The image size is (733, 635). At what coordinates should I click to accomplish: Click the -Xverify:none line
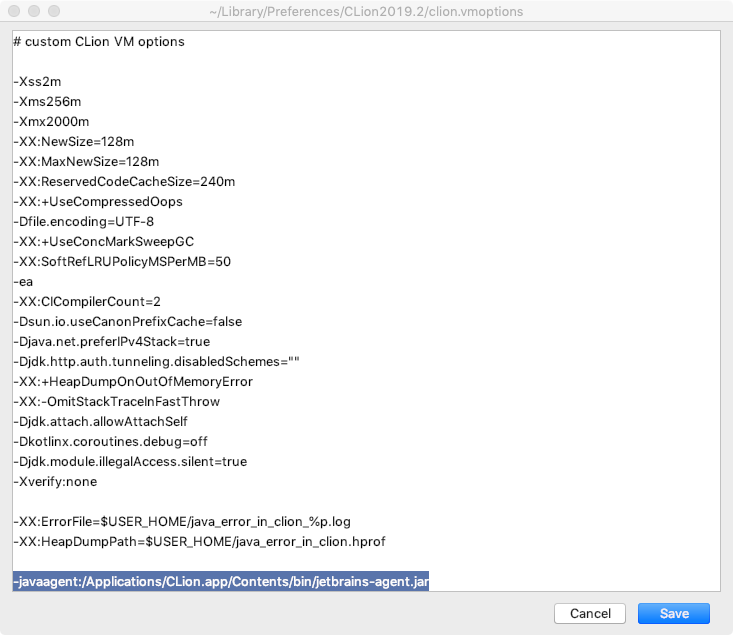pyautogui.click(x=55, y=482)
